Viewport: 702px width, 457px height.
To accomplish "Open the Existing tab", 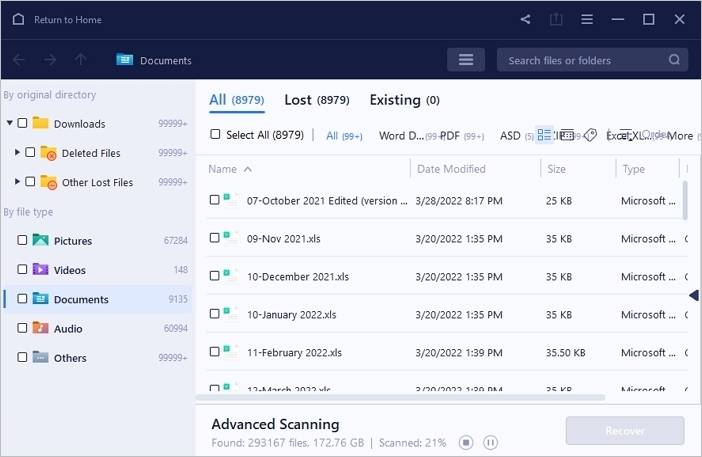I will [x=395, y=100].
